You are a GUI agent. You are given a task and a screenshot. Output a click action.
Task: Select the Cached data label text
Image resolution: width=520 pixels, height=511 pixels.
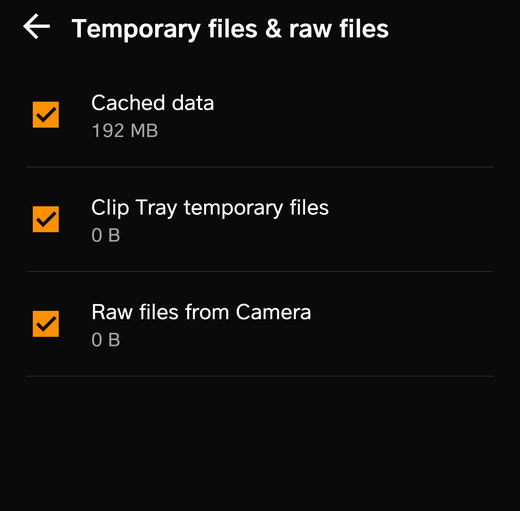(153, 103)
